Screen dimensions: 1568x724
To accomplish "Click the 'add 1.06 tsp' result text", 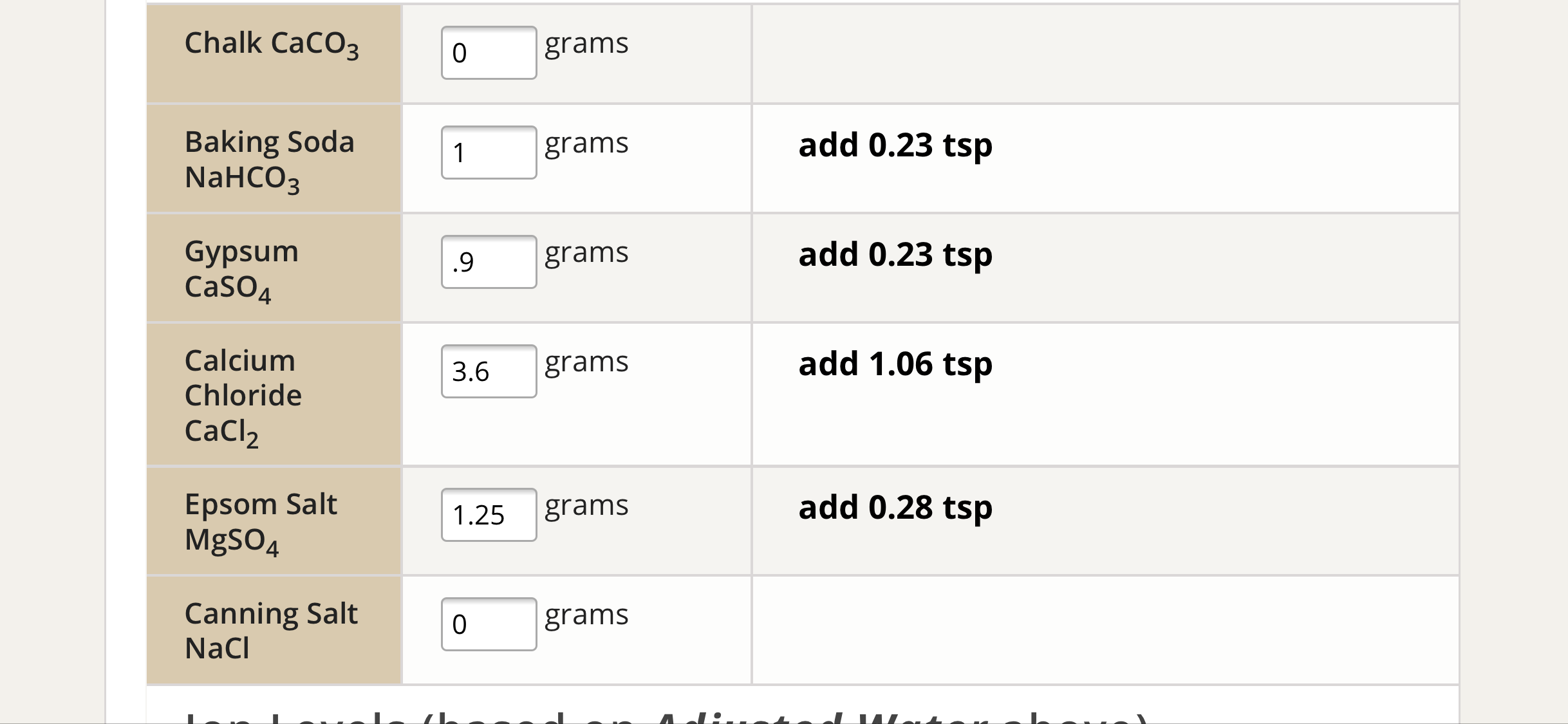I will click(895, 364).
